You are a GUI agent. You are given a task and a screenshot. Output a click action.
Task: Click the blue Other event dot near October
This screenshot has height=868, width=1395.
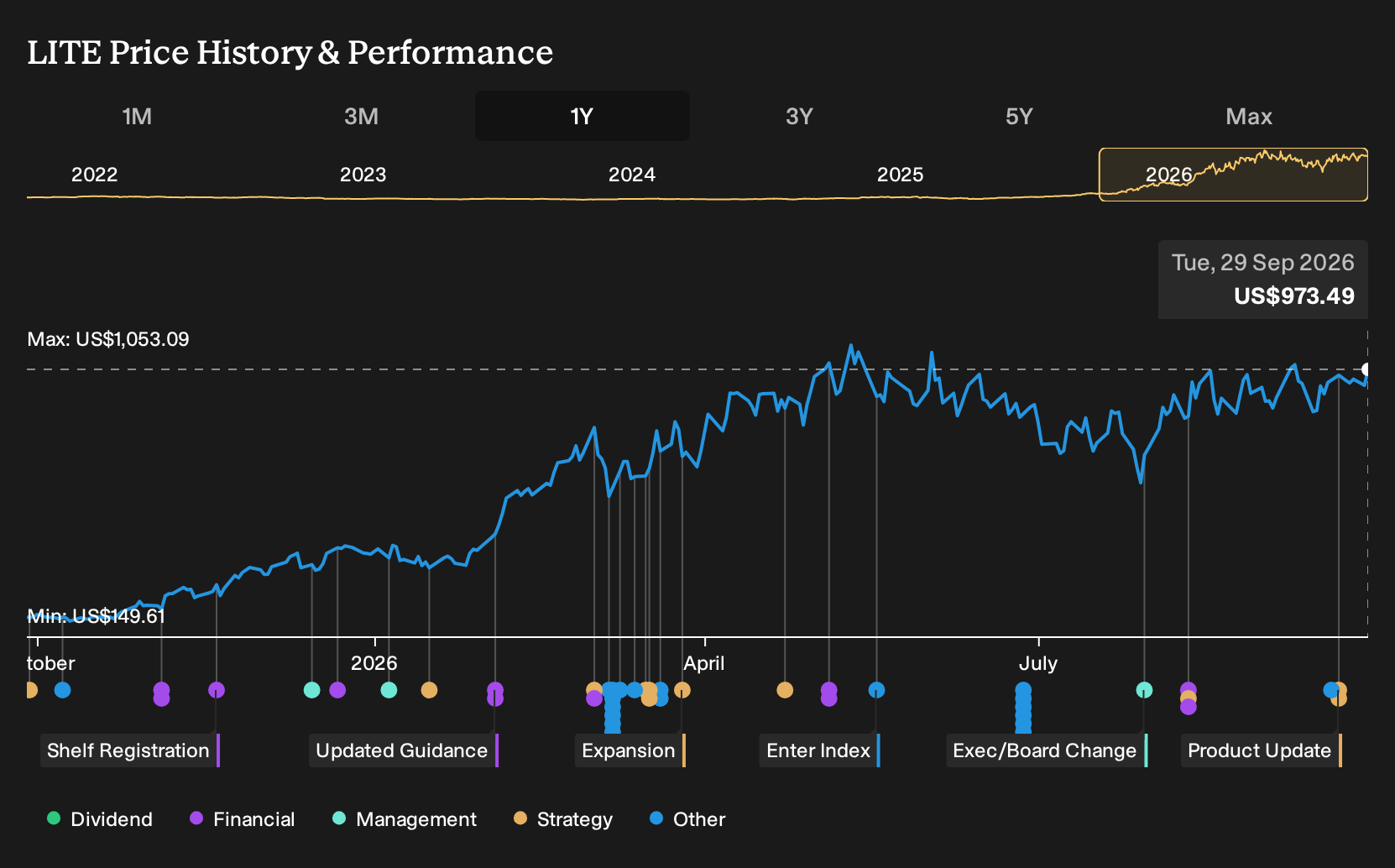[62, 690]
